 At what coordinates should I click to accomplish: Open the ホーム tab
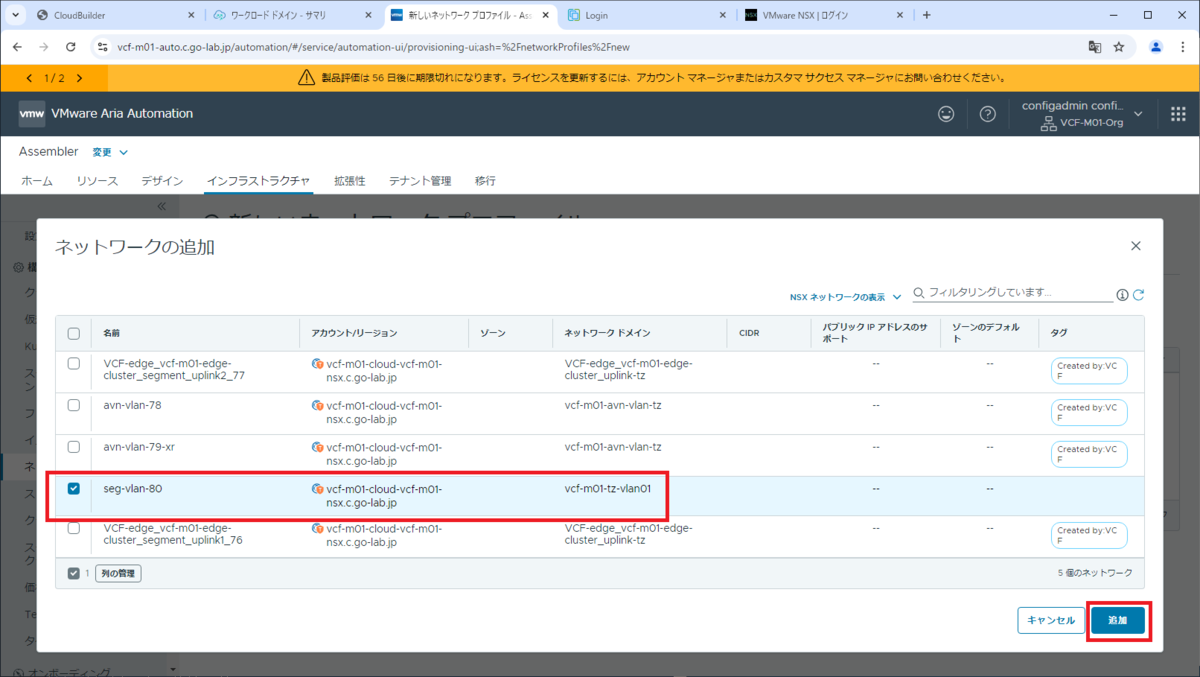pyautogui.click(x=37, y=181)
